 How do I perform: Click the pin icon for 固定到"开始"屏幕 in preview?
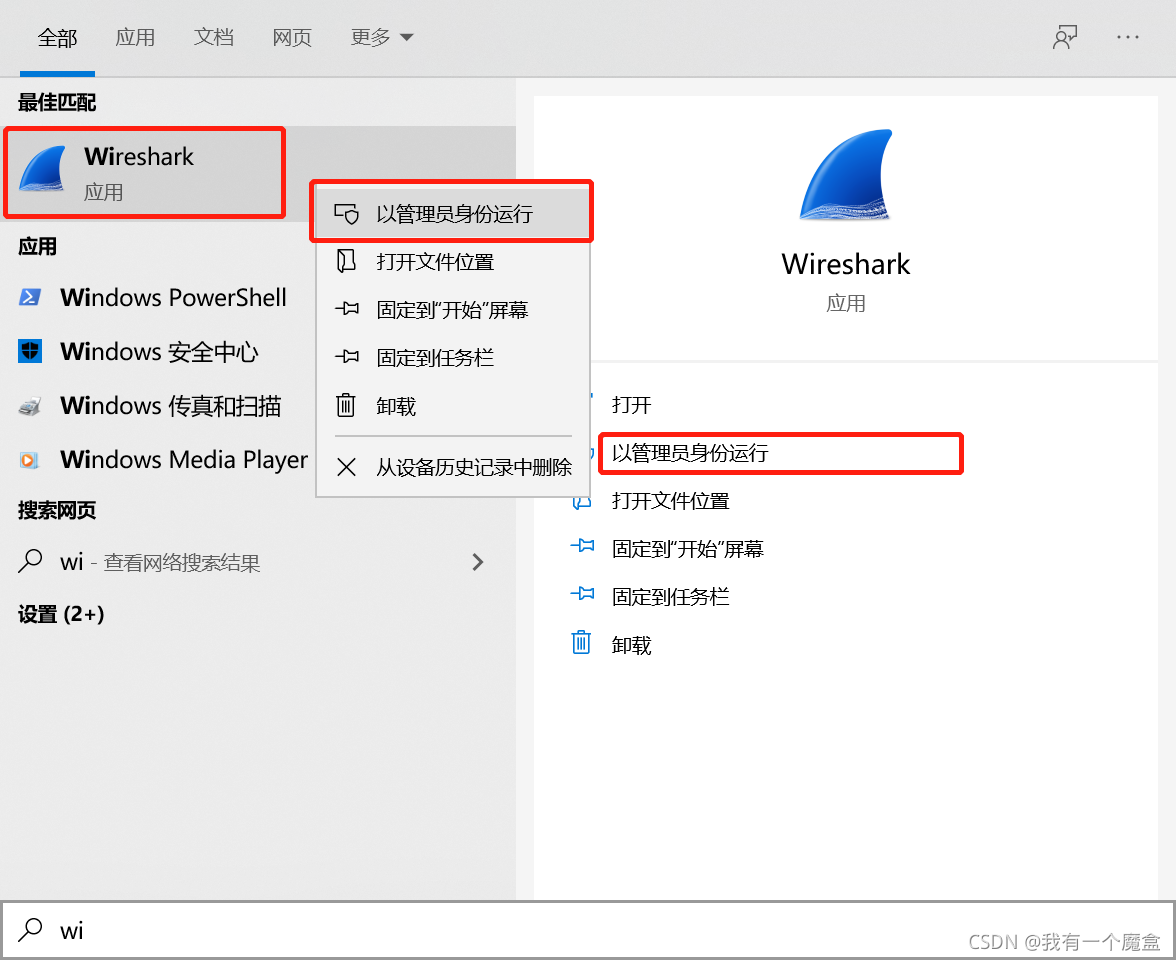point(582,546)
